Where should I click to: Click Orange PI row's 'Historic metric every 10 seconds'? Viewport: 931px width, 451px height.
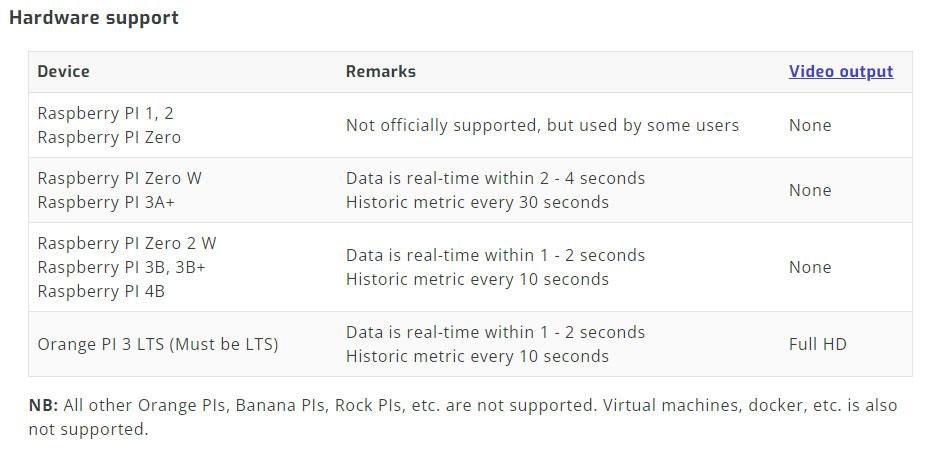tap(477, 356)
